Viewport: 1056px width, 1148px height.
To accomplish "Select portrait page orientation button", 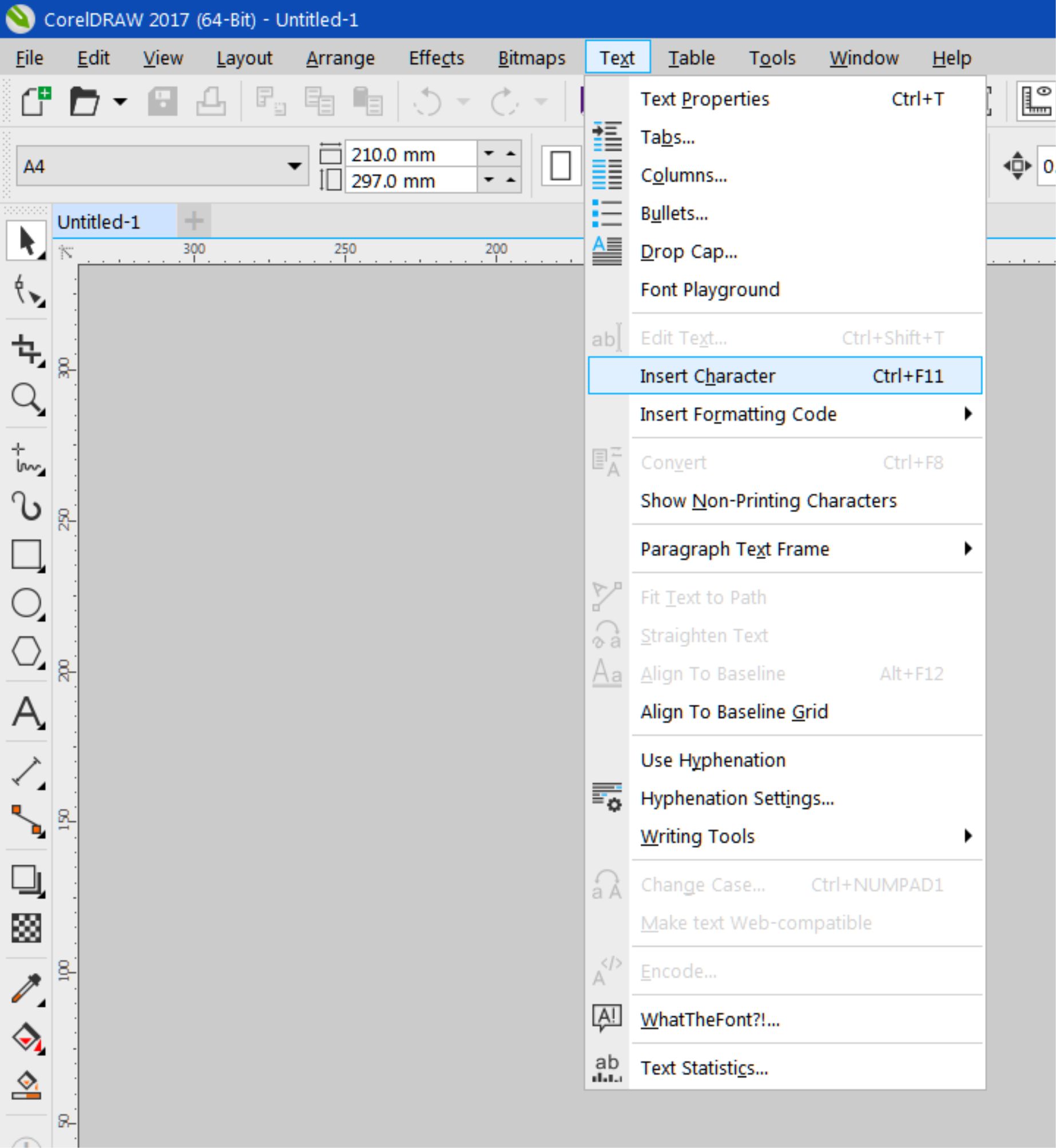I will click(561, 166).
